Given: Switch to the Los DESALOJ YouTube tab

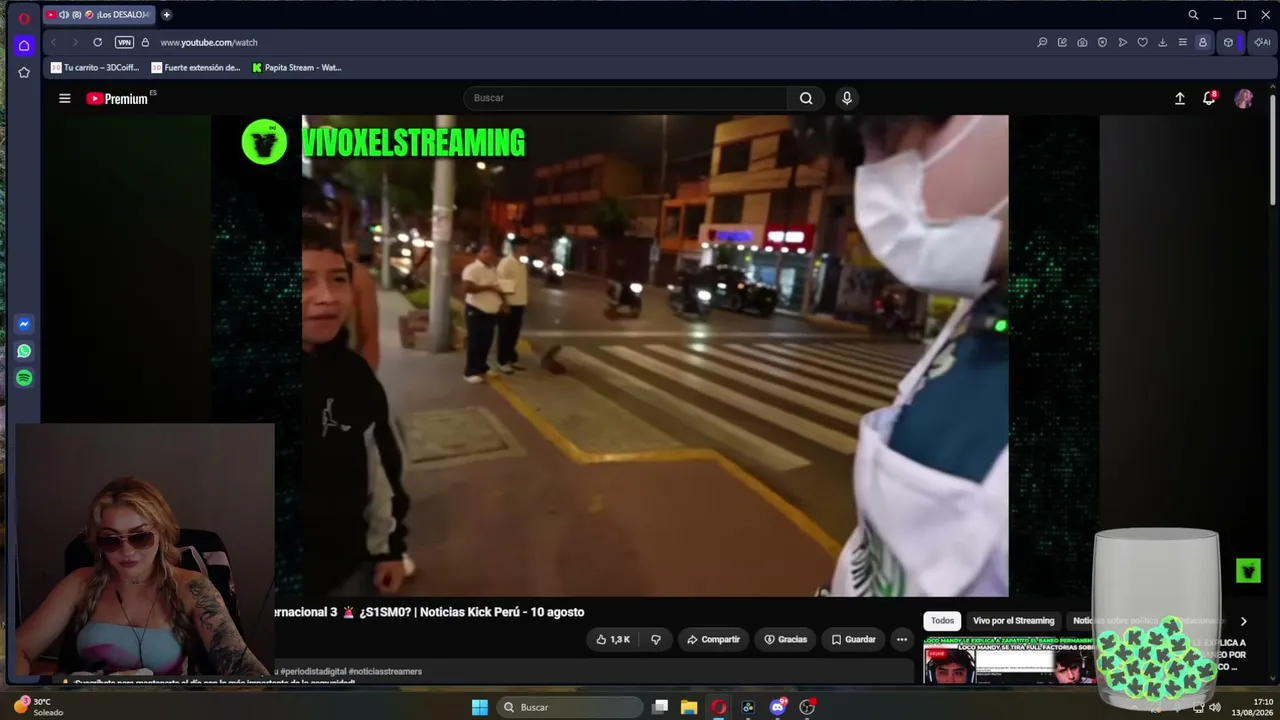Looking at the screenshot, I should click(x=98, y=15).
